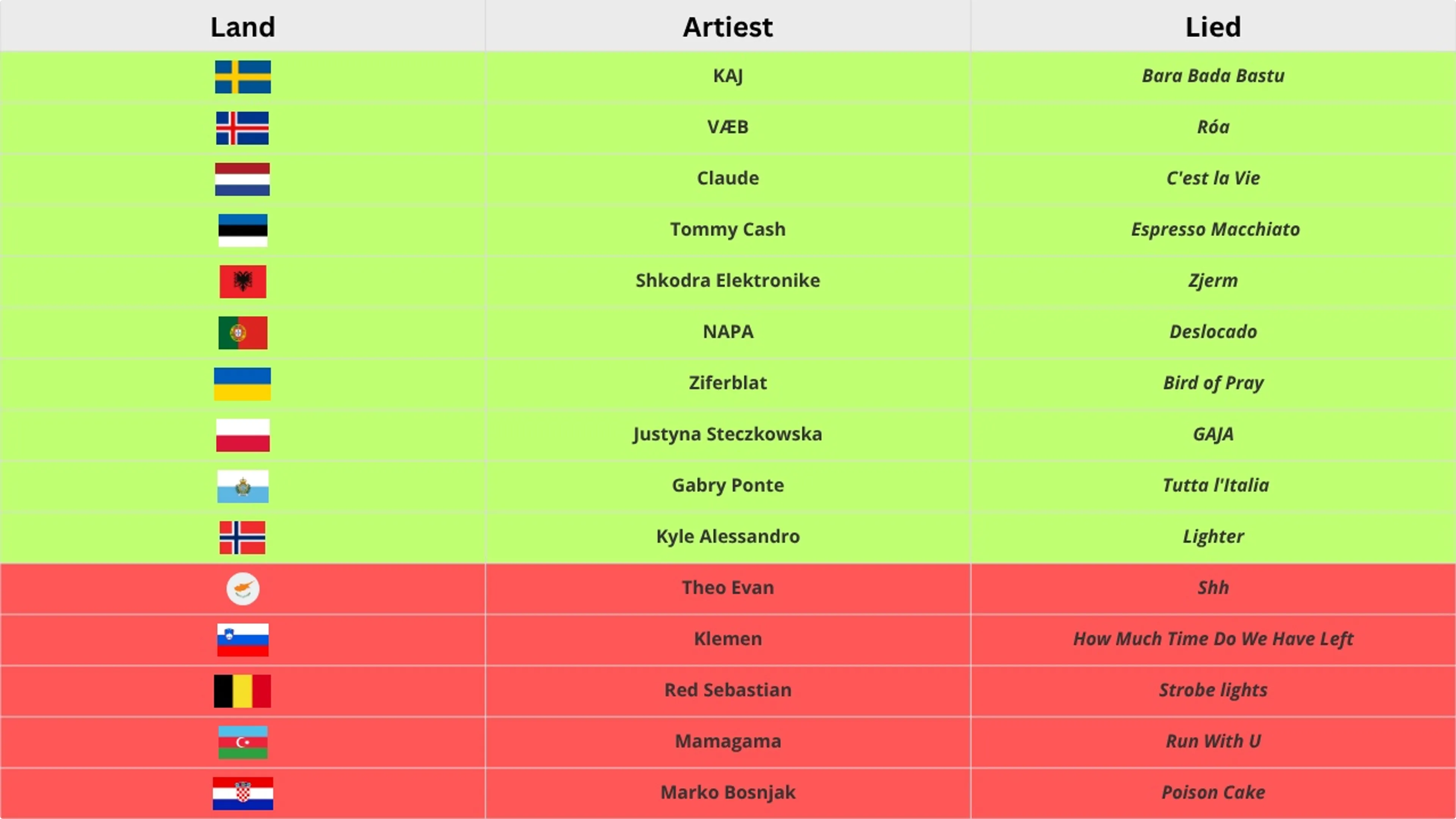The height and width of the screenshot is (819, 1456).
Task: Select the Iceland flag in second row
Action: point(243,128)
